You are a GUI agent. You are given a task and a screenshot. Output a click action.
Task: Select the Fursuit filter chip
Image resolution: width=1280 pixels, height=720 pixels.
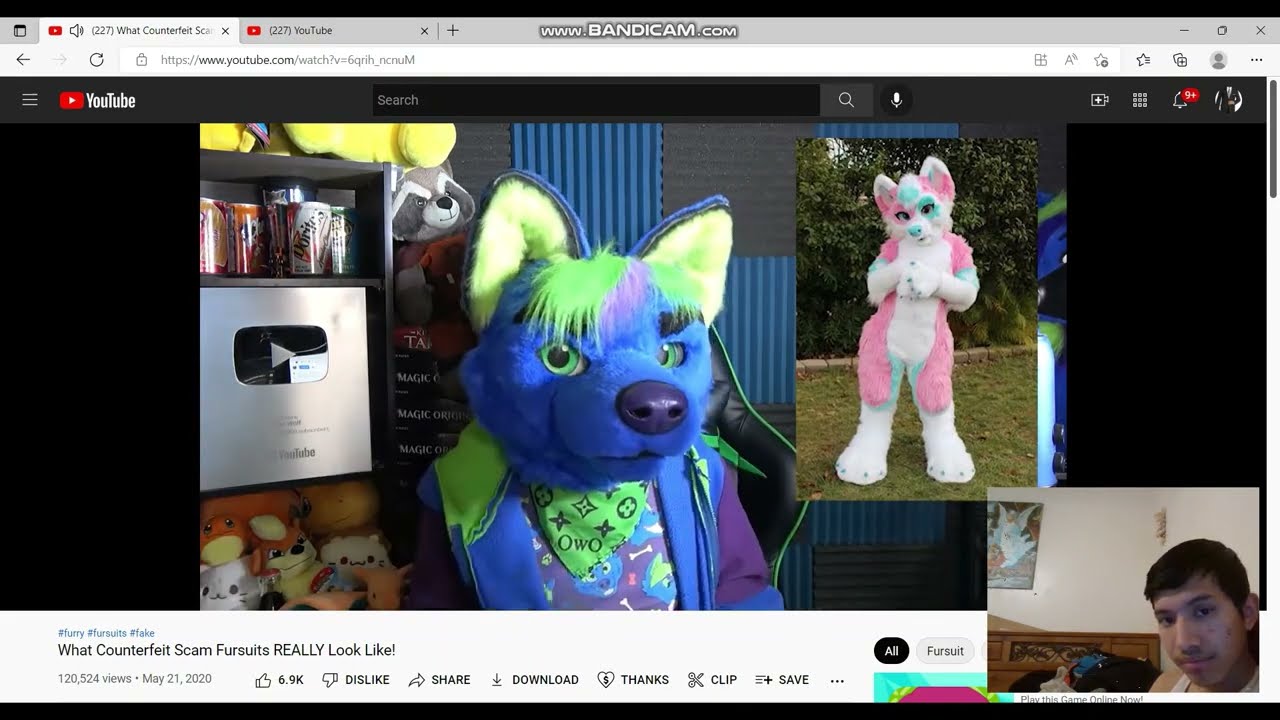(945, 651)
